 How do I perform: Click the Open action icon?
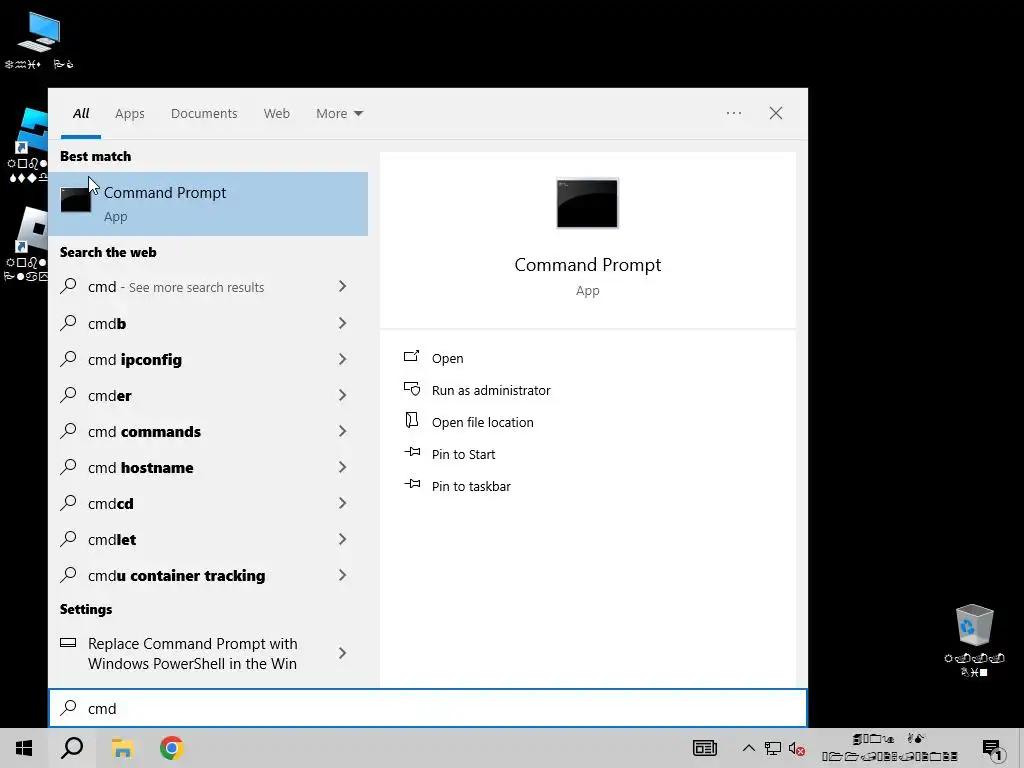pos(411,357)
